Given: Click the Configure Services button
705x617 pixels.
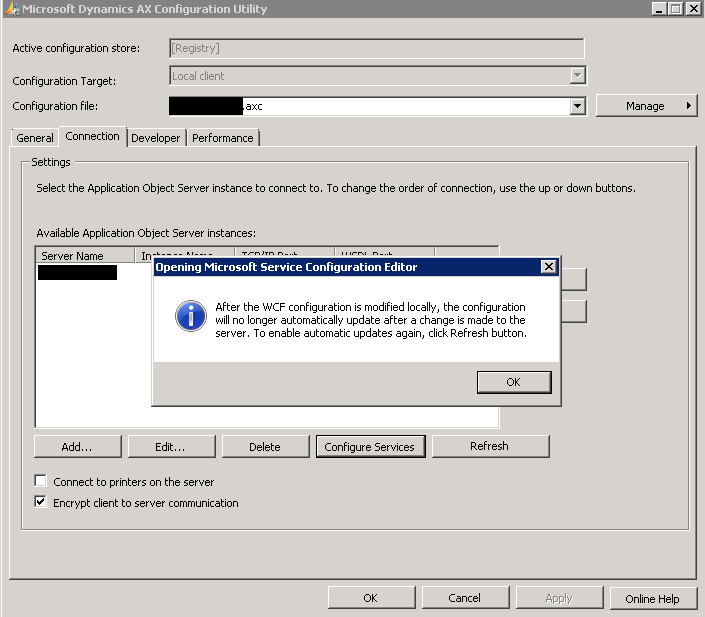Looking at the screenshot, I should [x=370, y=447].
